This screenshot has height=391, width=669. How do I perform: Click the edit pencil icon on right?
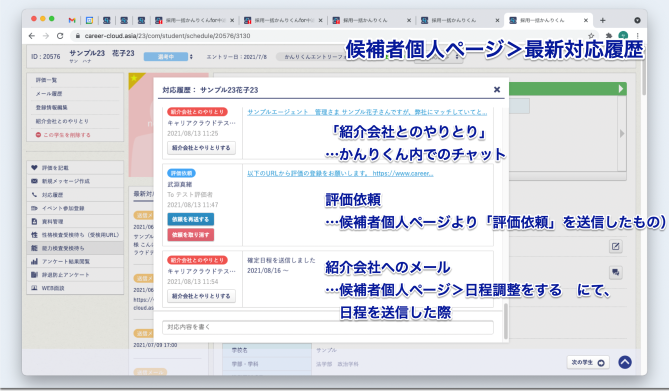coord(615,246)
